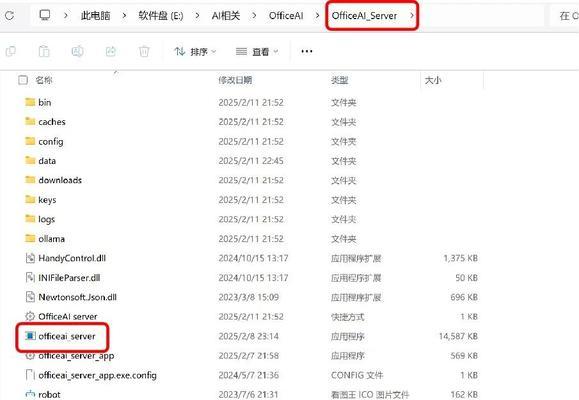Select the Newtonsoft.Json.dll file
This screenshot has height=400, width=579.
77,297
